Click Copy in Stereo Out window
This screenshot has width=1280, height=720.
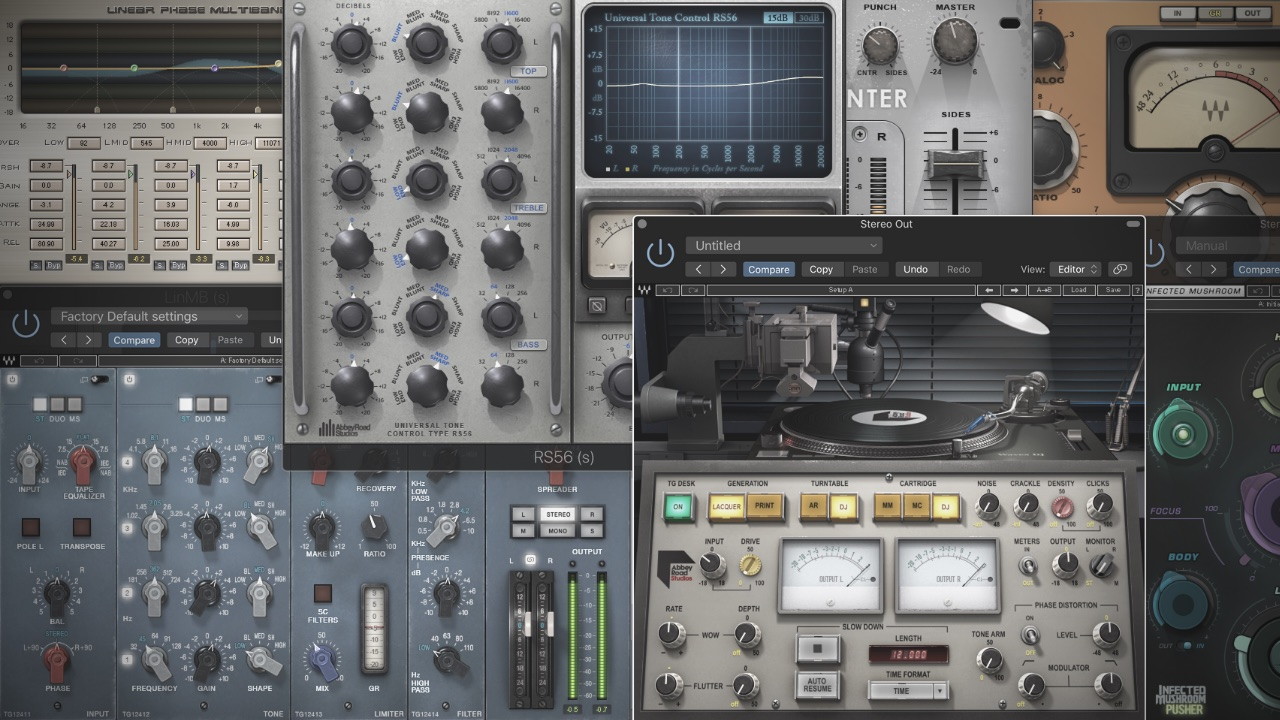tap(821, 269)
